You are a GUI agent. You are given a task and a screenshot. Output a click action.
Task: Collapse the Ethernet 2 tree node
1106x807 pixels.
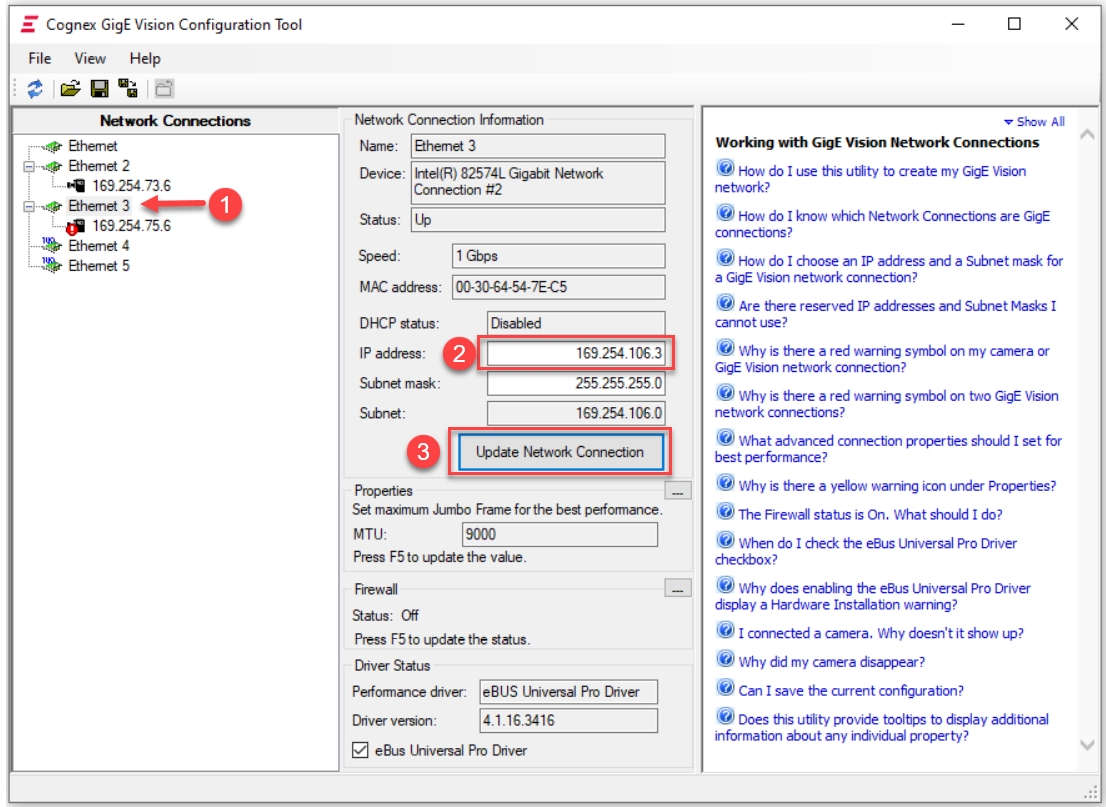click(x=29, y=166)
